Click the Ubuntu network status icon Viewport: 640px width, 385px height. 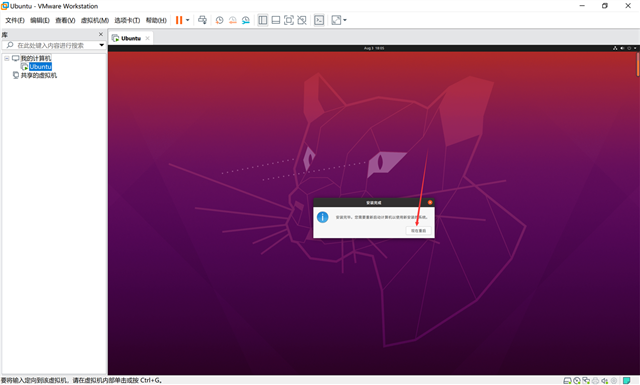[615, 48]
